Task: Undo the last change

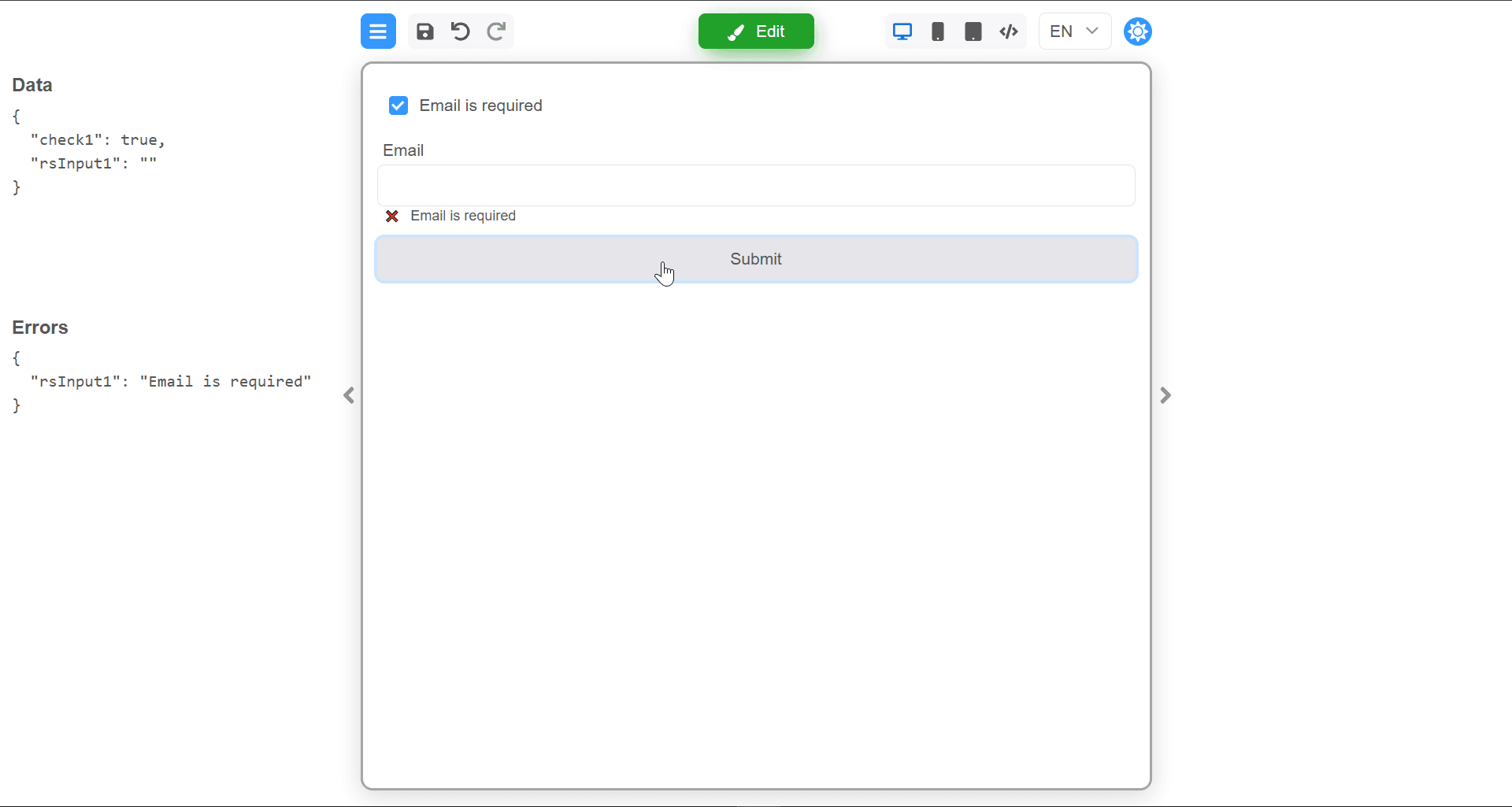Action: click(461, 31)
